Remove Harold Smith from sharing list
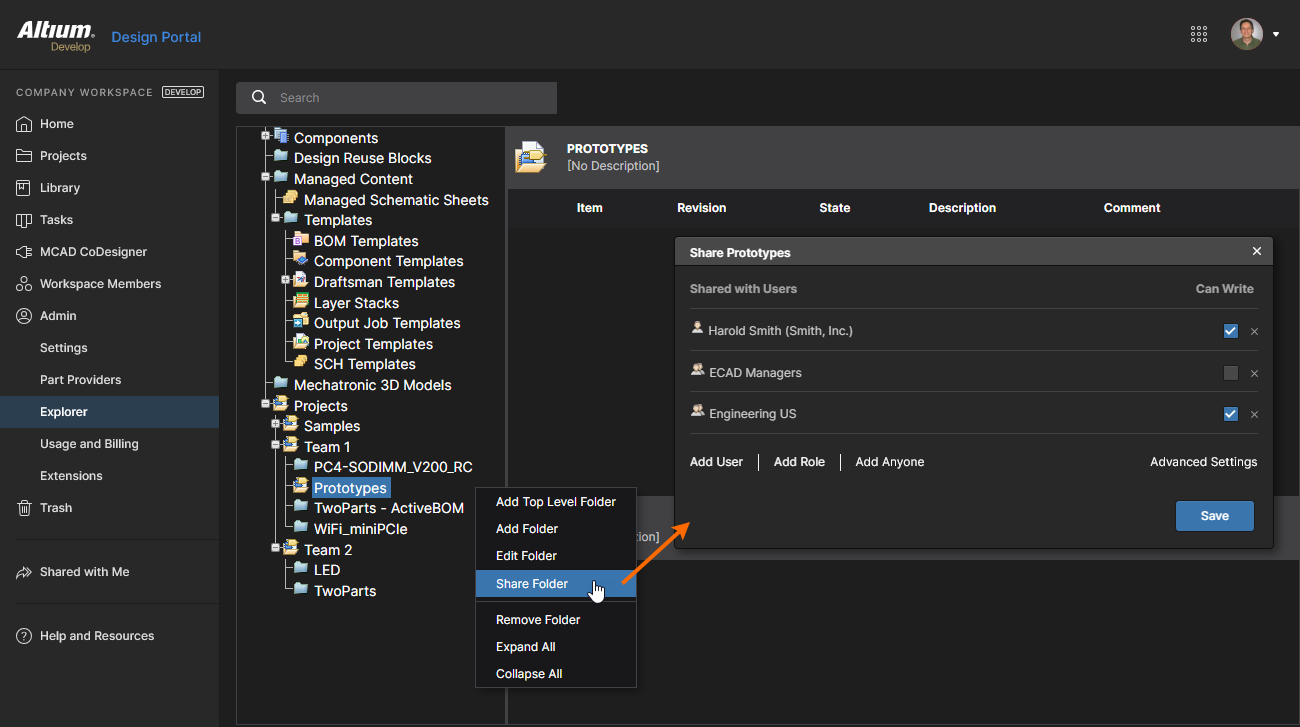Image resolution: width=1300 pixels, height=727 pixels. [1254, 331]
